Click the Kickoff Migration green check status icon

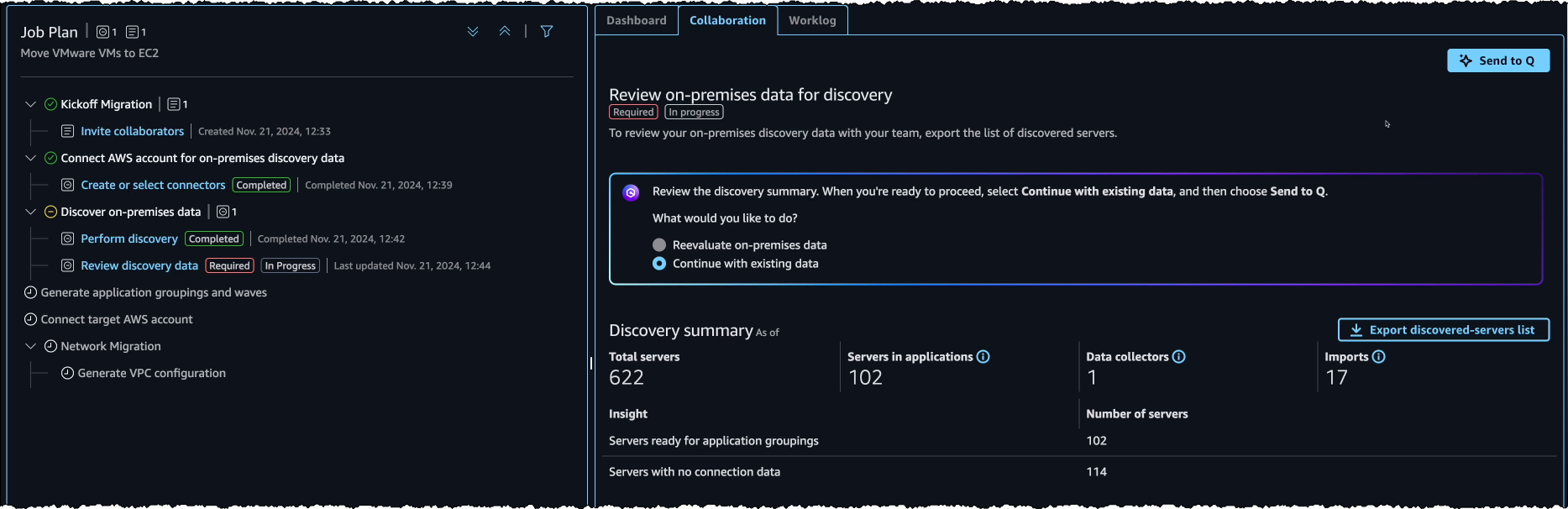click(x=50, y=104)
